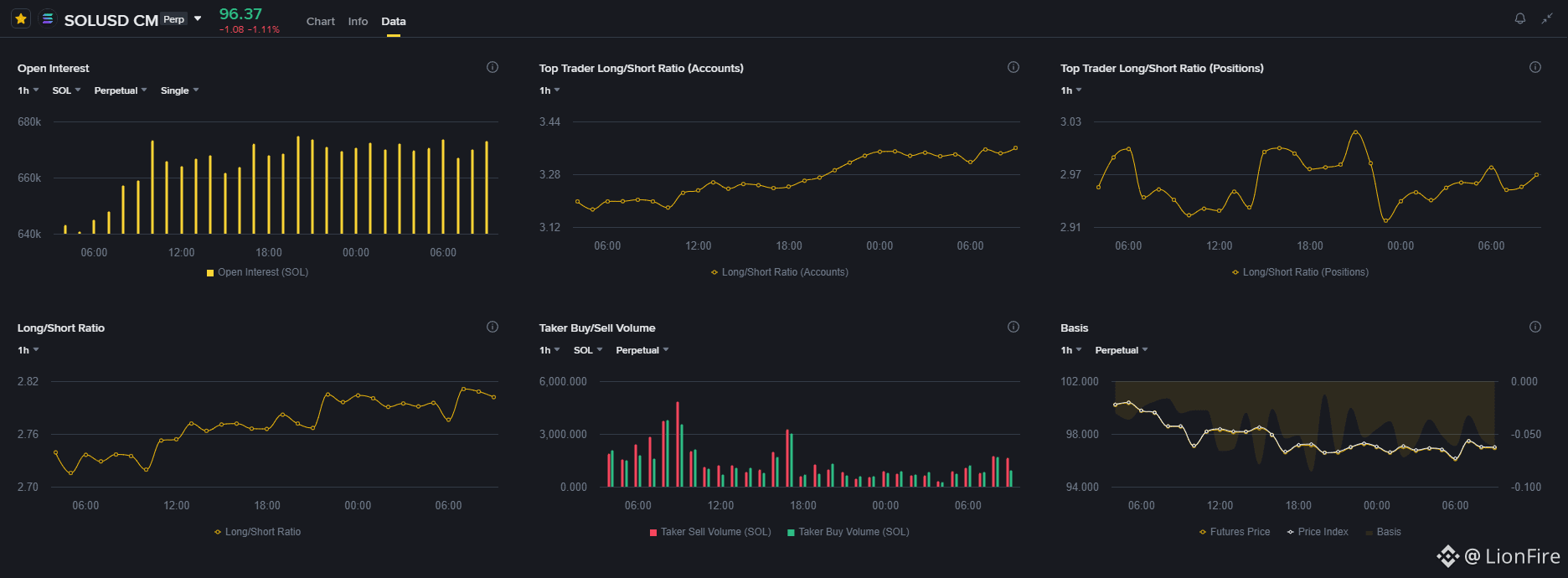Toggle Long/Short Ratio (Positions) legend series
Viewport: 1568px width, 578px height.
point(1300,272)
